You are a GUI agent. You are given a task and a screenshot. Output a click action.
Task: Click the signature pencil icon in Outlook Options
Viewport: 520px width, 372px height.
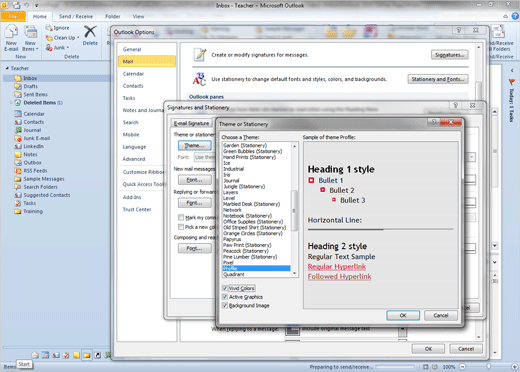coord(200,54)
